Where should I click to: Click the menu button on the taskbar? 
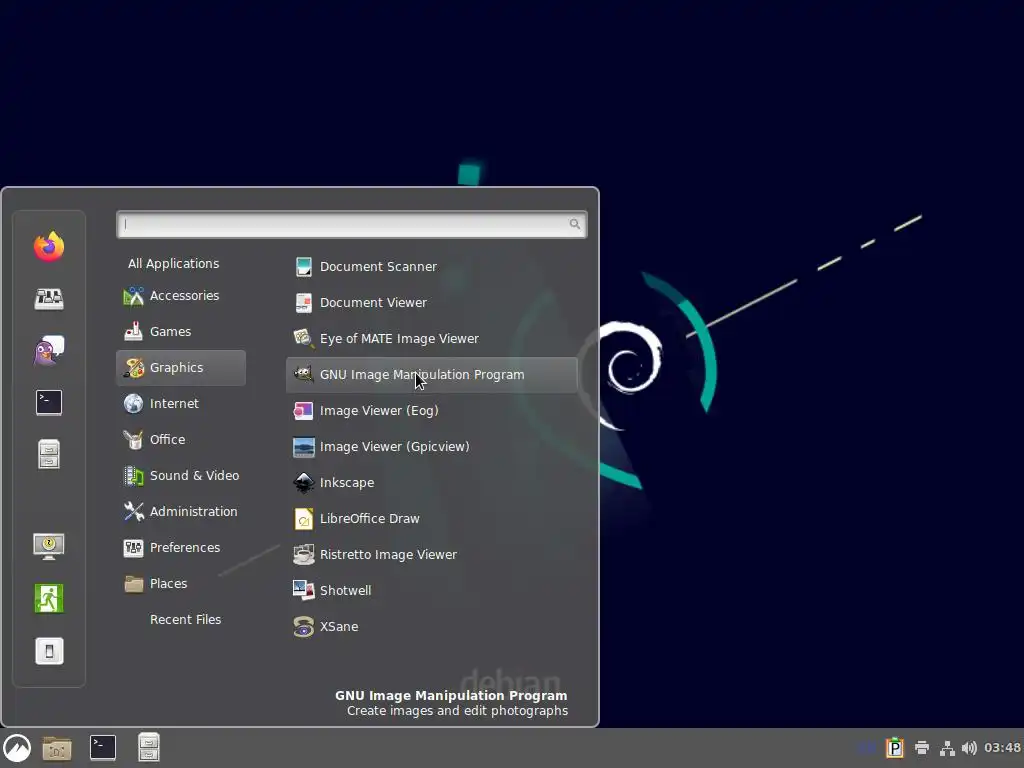pos(17,748)
